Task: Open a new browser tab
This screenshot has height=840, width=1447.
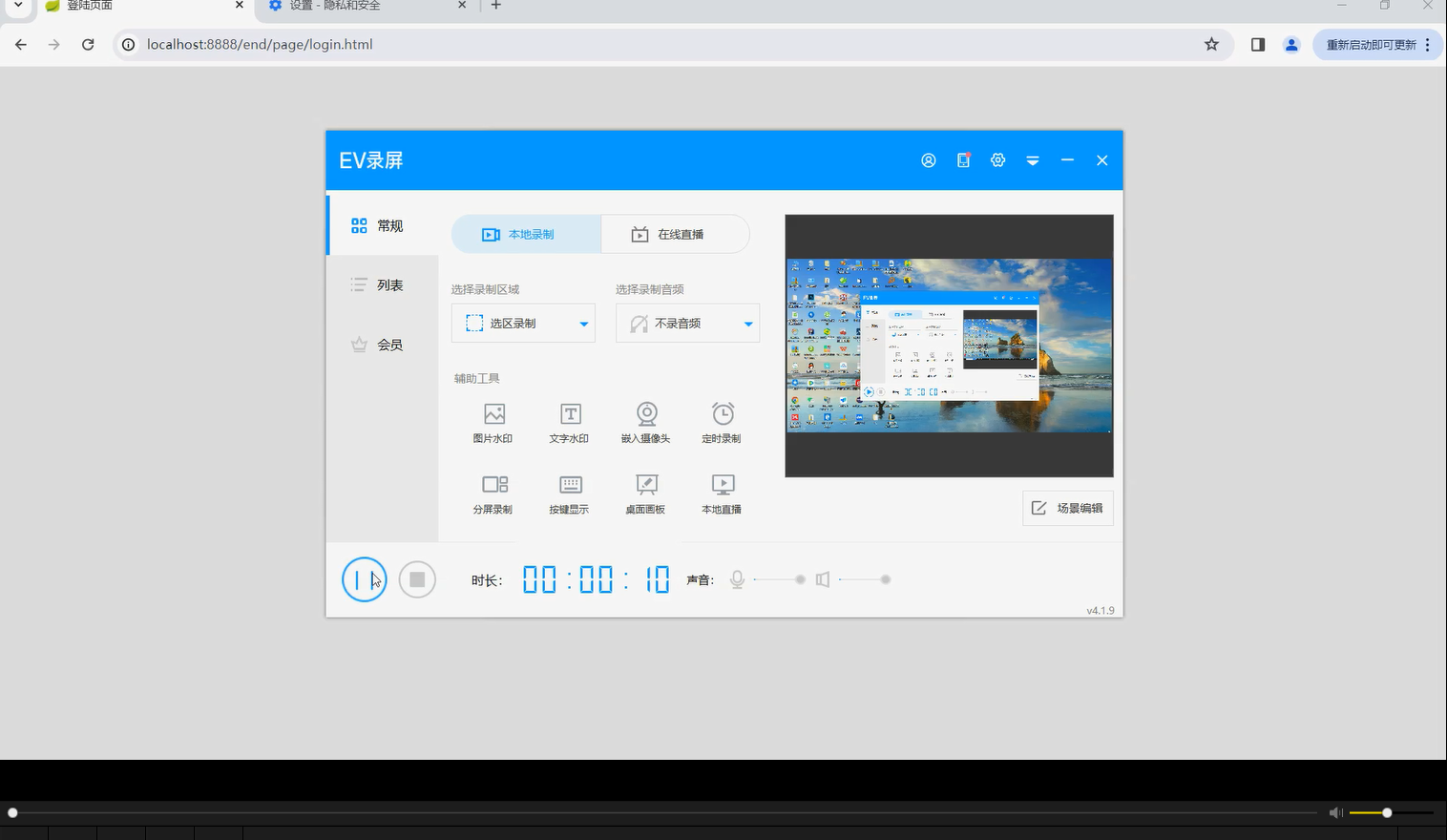Action: (496, 5)
